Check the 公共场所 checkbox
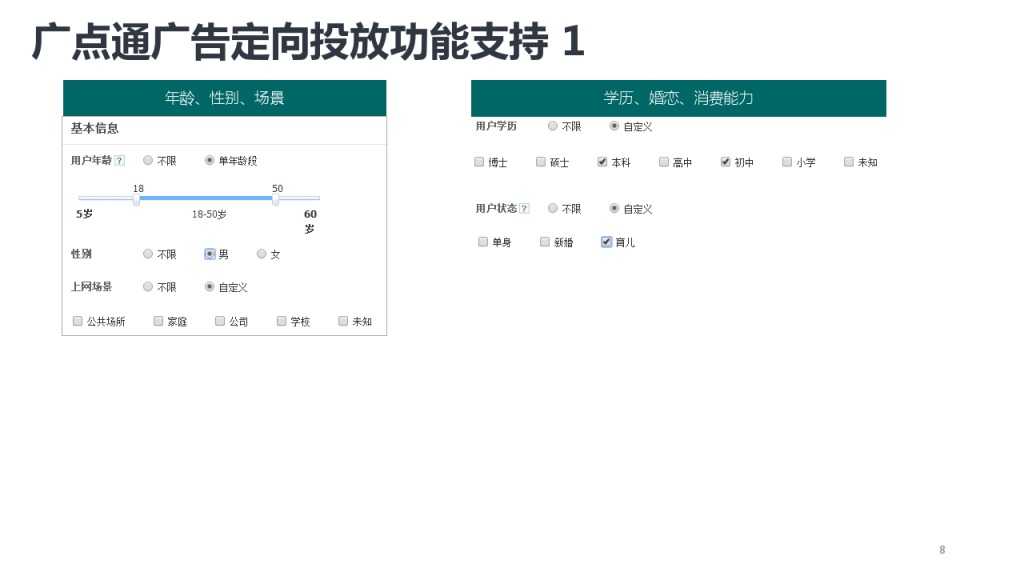Screen dimensions: 1024x576 coord(78,321)
